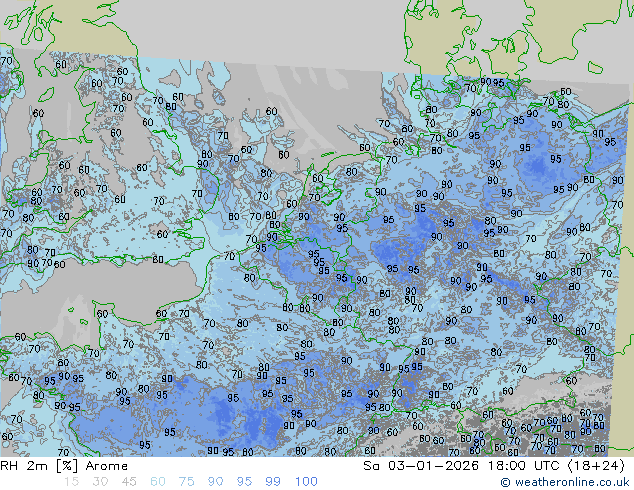Click the 'RH 2m [%]' title label
This screenshot has width=634, height=490.
tap(39, 466)
